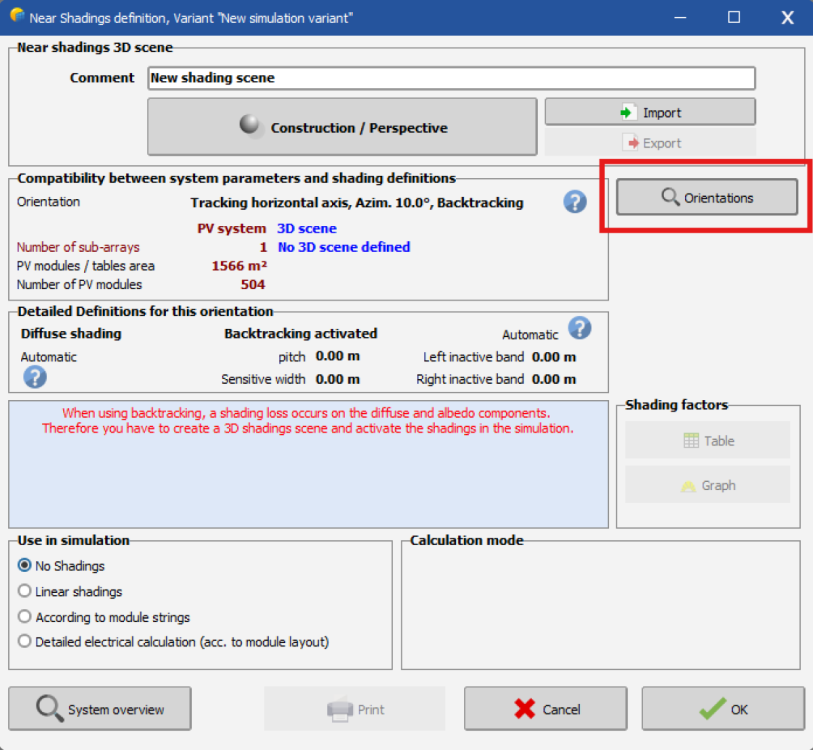
Task: Click the PVsyst app icon in title bar
Action: (x=16, y=17)
